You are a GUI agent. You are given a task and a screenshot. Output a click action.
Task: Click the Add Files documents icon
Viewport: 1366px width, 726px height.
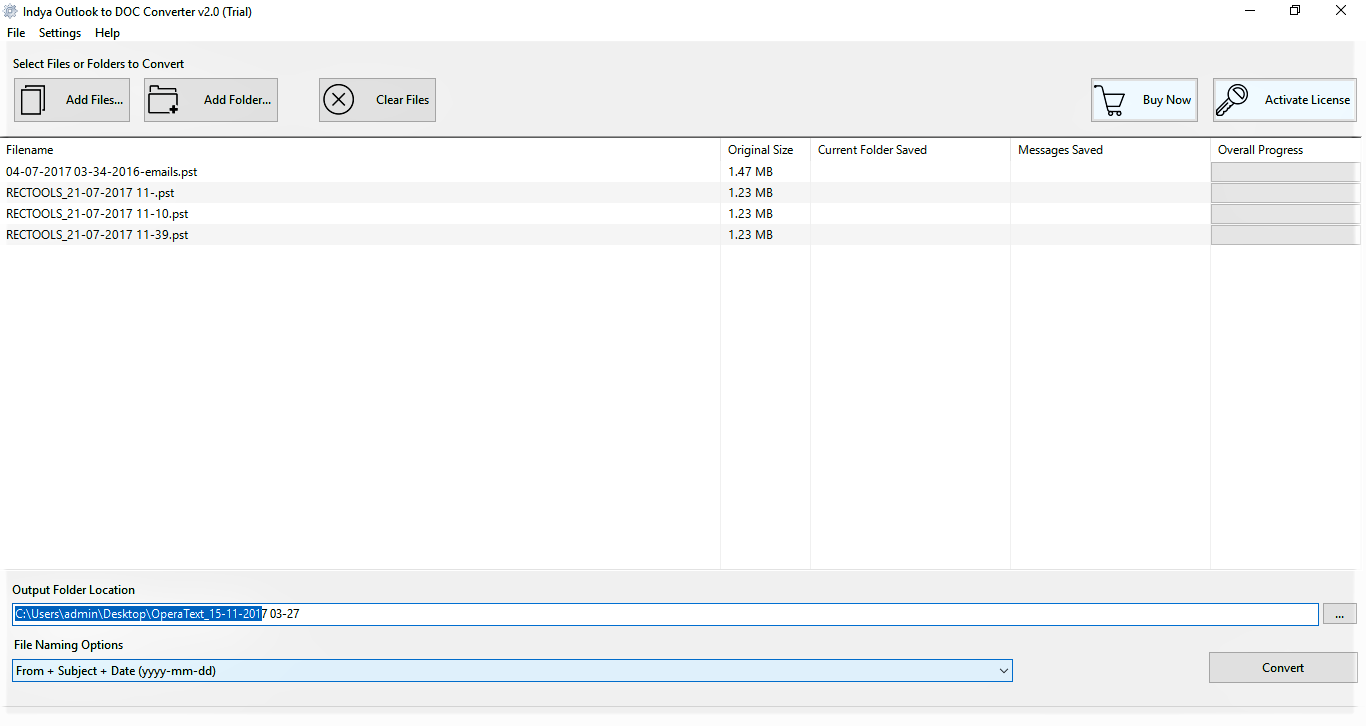click(x=34, y=100)
